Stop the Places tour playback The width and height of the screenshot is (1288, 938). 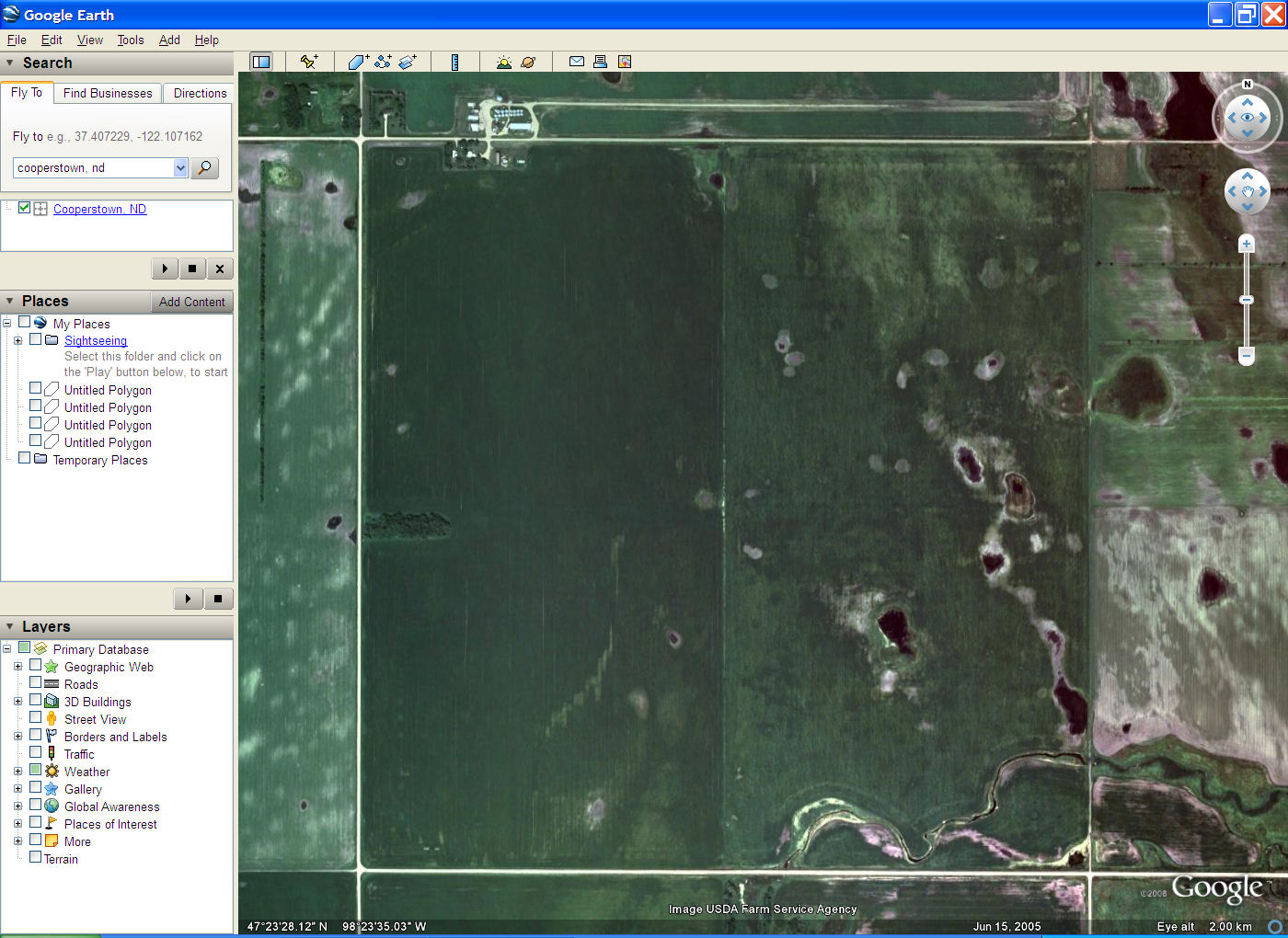[218, 599]
